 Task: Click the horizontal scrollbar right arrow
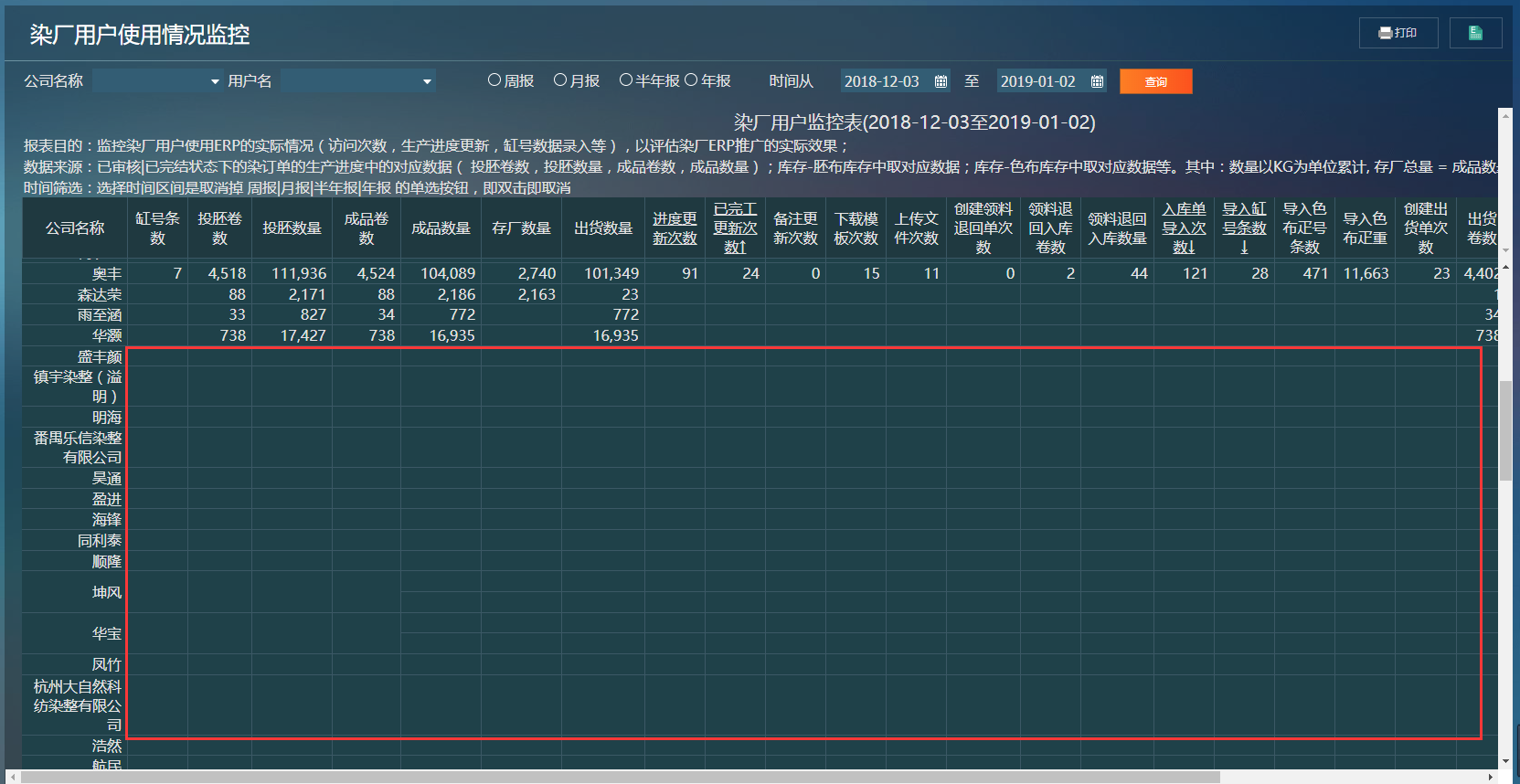(x=1491, y=777)
